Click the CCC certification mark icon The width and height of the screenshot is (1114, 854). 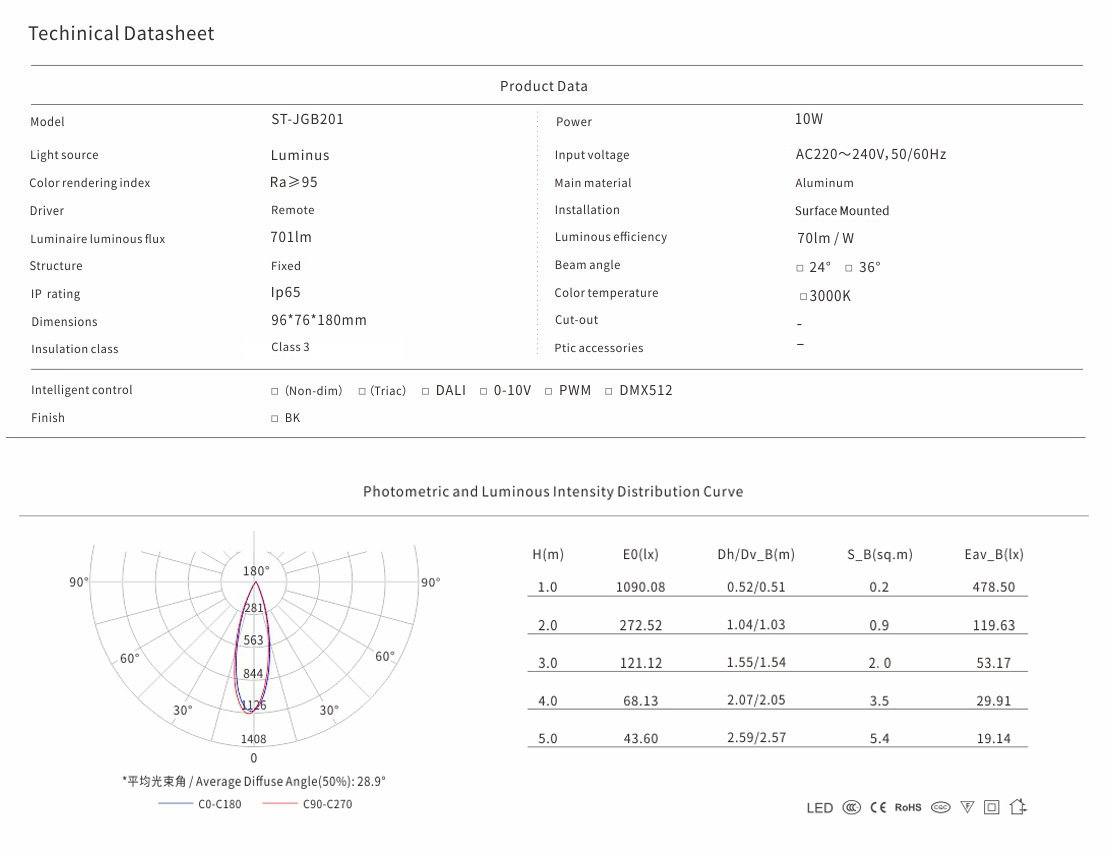point(851,808)
